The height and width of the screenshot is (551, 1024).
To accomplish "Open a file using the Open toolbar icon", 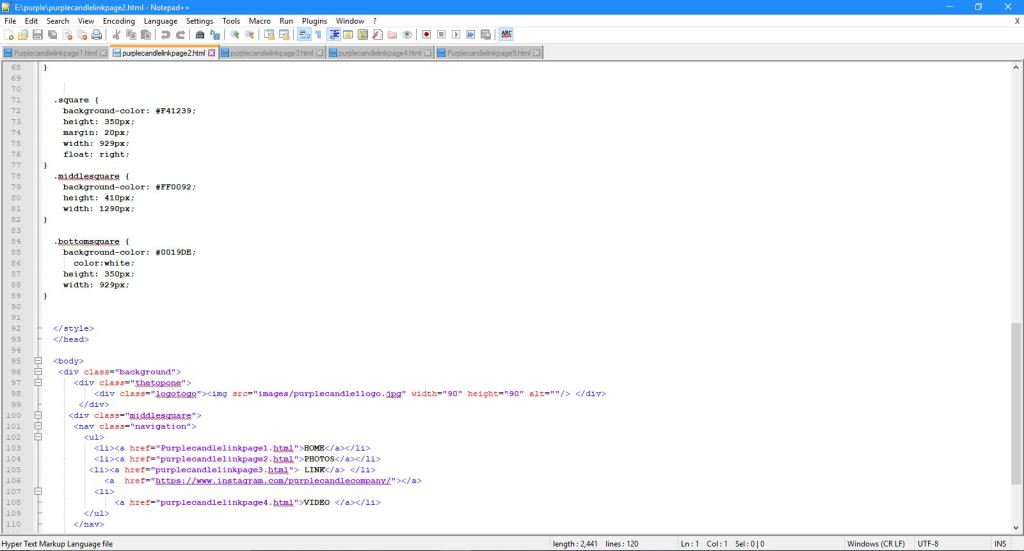I will click(23, 34).
